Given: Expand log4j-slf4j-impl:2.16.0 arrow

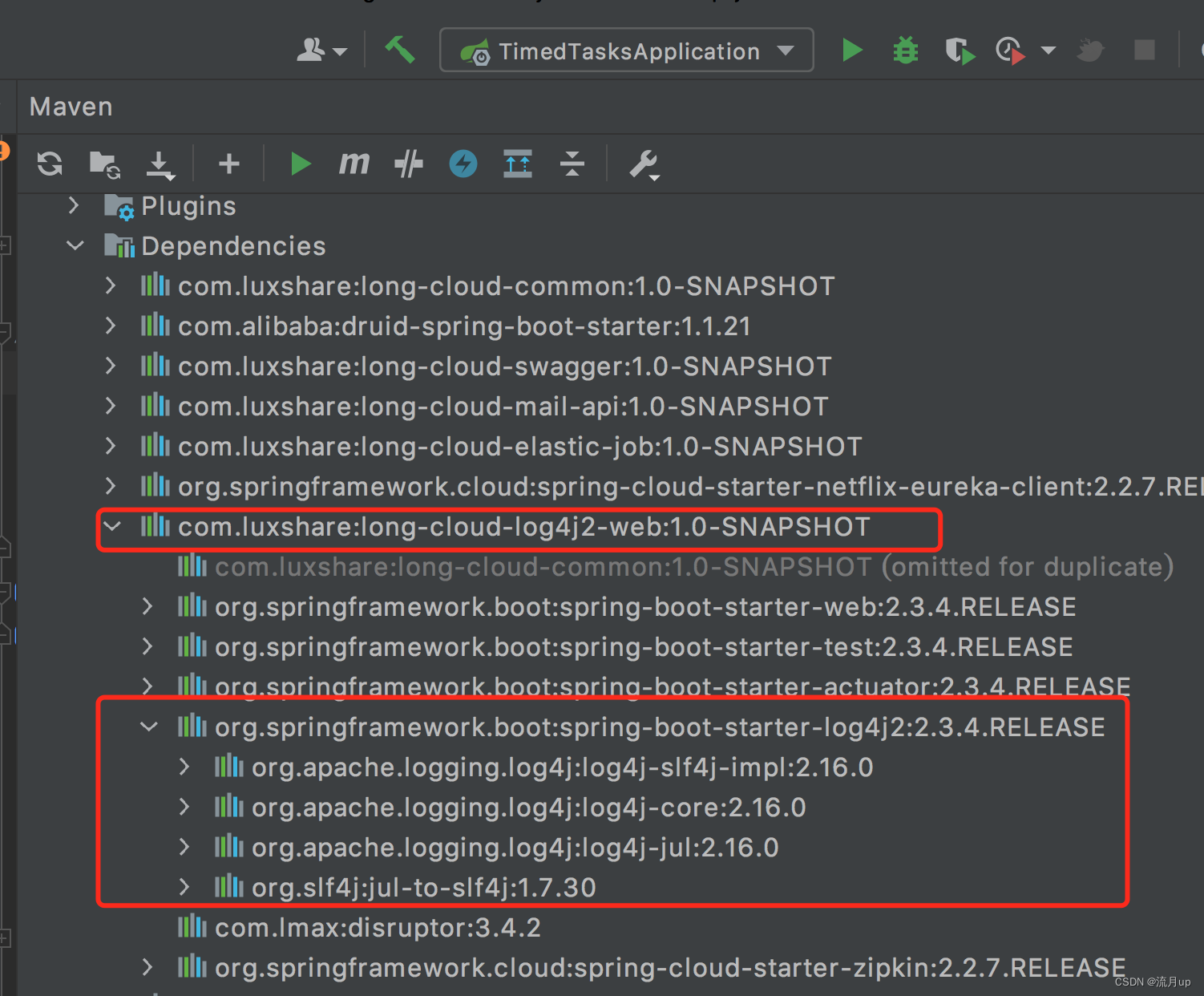Looking at the screenshot, I should coord(184,767).
